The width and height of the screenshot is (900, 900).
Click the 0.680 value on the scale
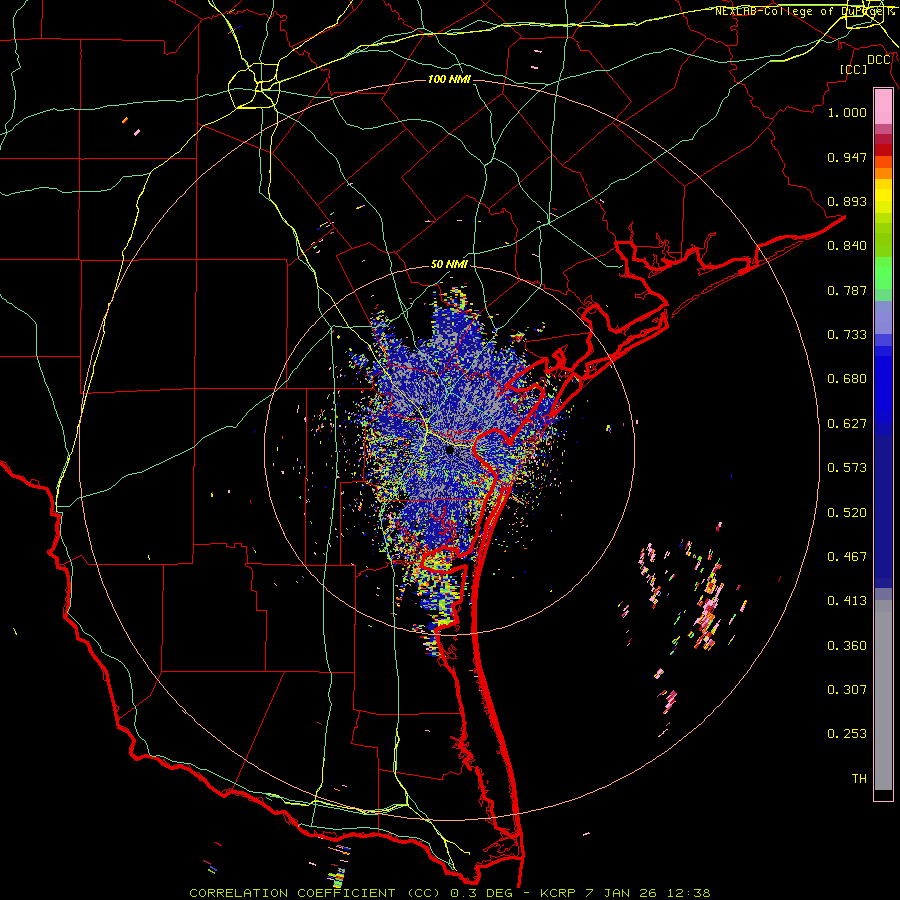(x=847, y=379)
